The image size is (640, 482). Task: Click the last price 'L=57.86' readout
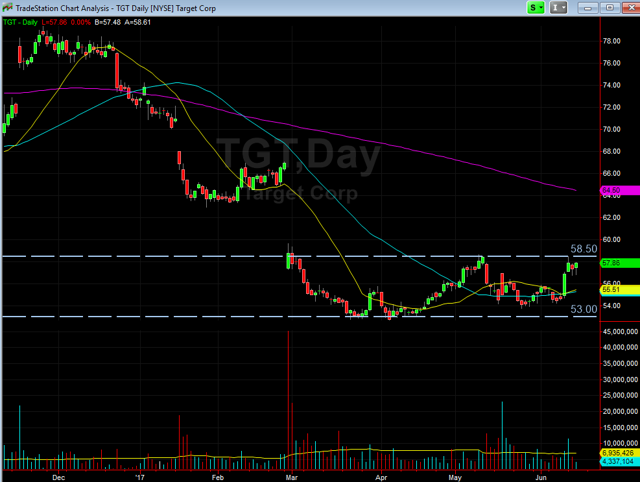(54, 22)
